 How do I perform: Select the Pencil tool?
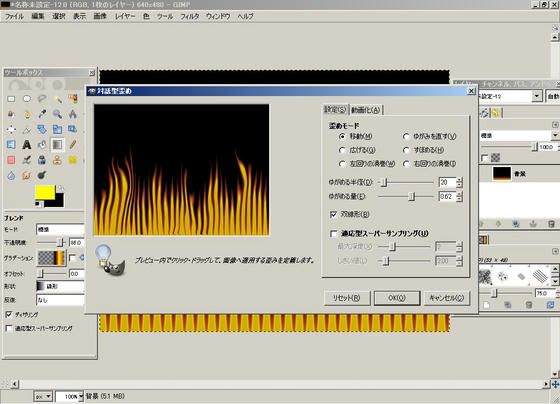pos(72,145)
